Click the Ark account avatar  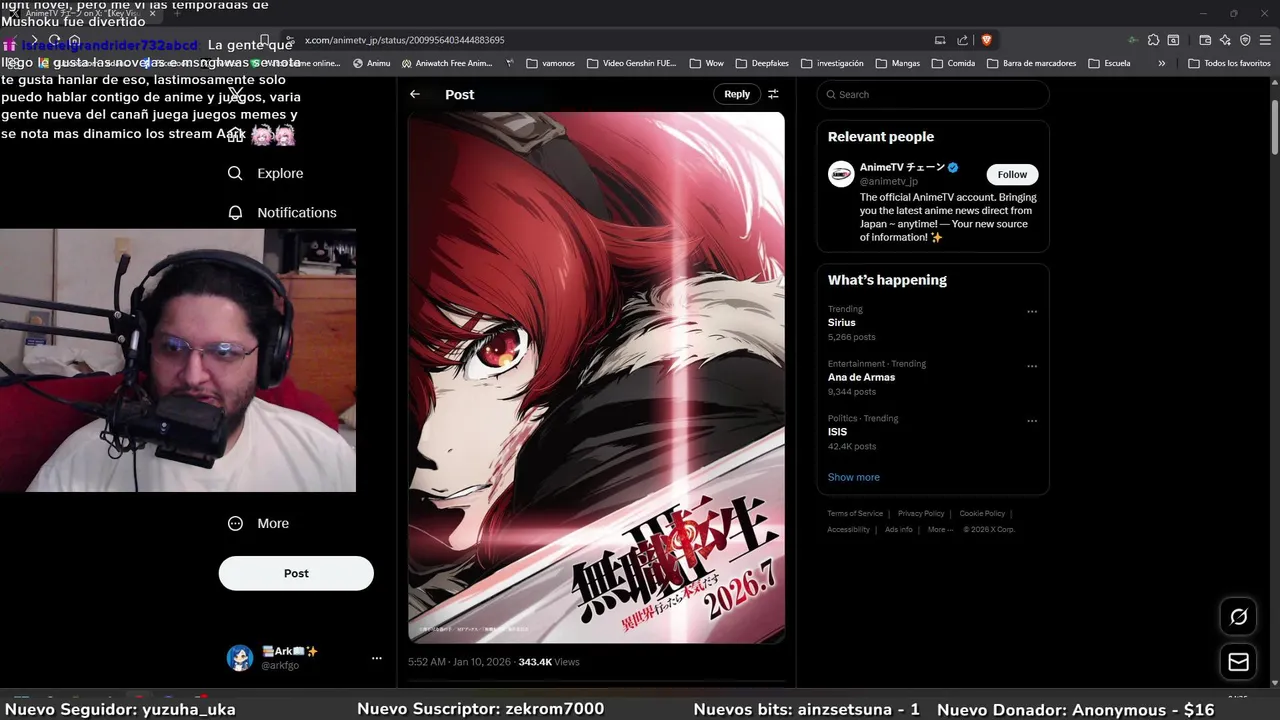click(x=240, y=657)
